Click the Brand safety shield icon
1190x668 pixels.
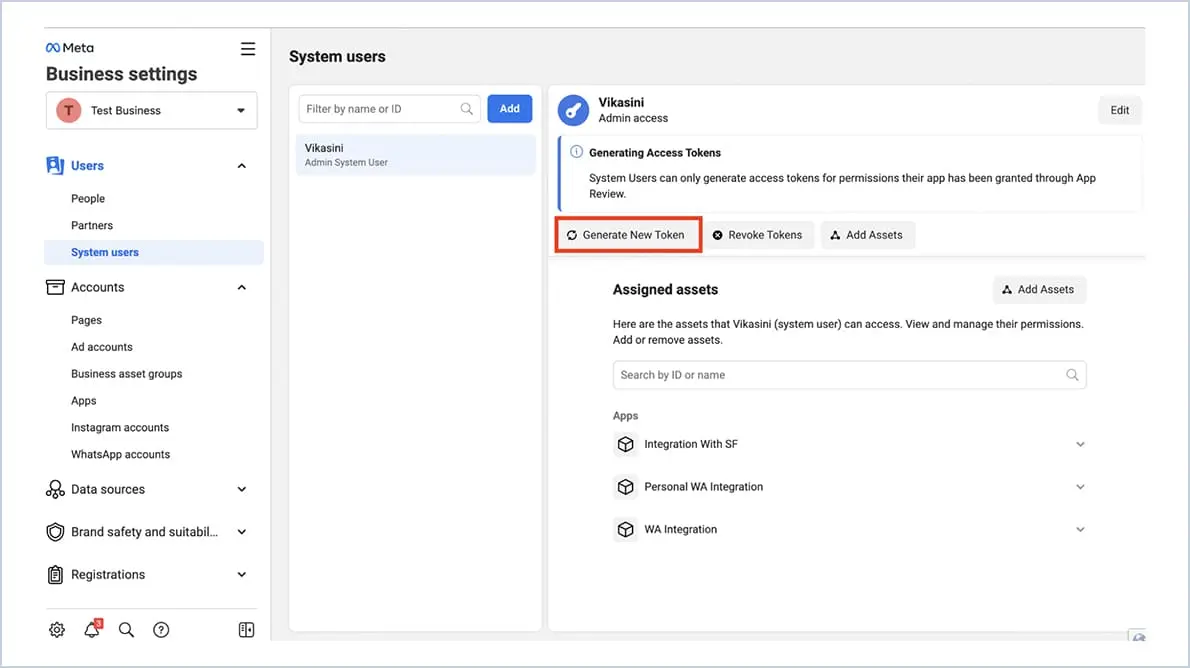point(55,532)
